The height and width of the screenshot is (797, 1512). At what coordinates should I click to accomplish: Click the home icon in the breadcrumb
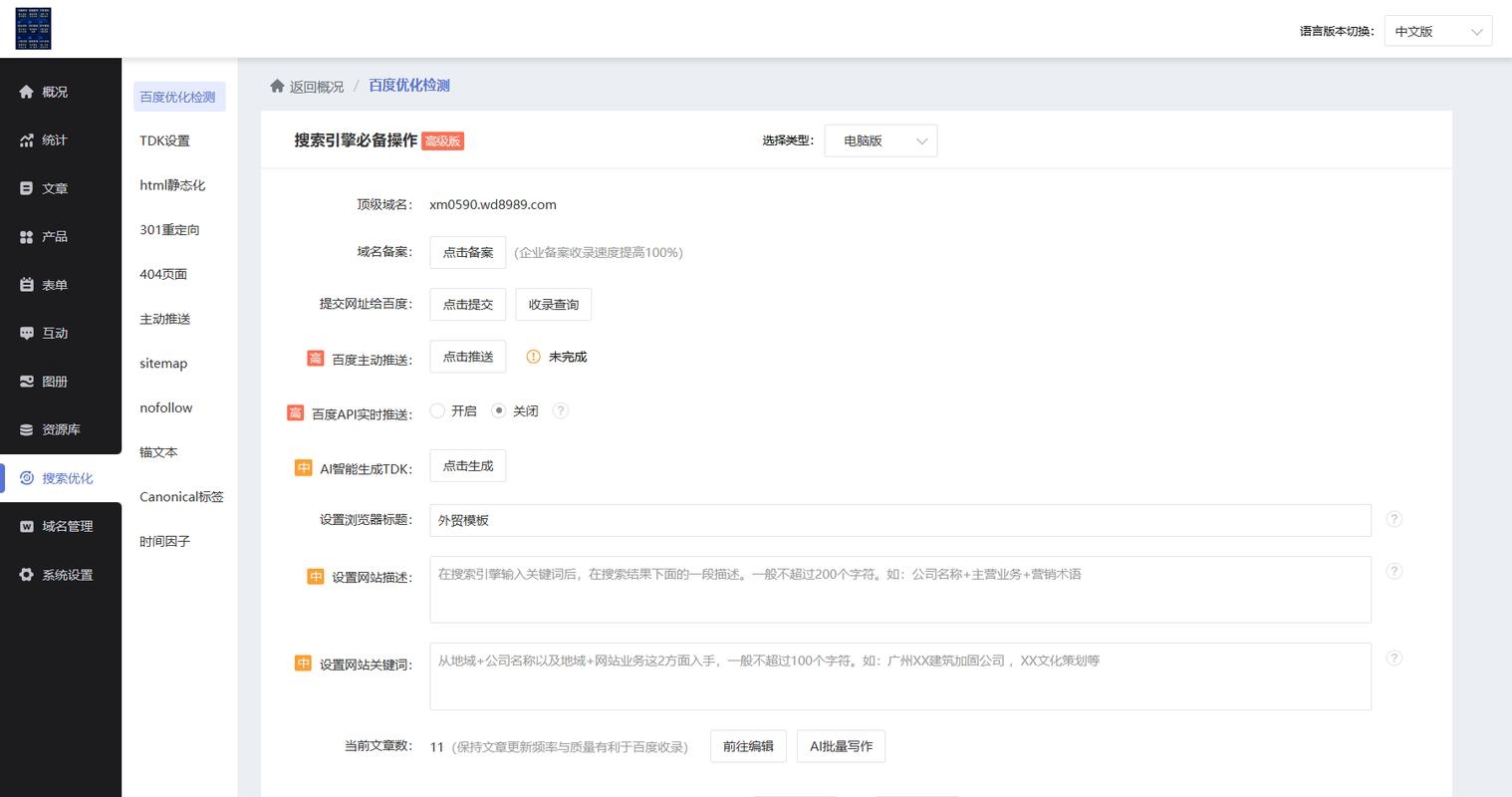277,85
